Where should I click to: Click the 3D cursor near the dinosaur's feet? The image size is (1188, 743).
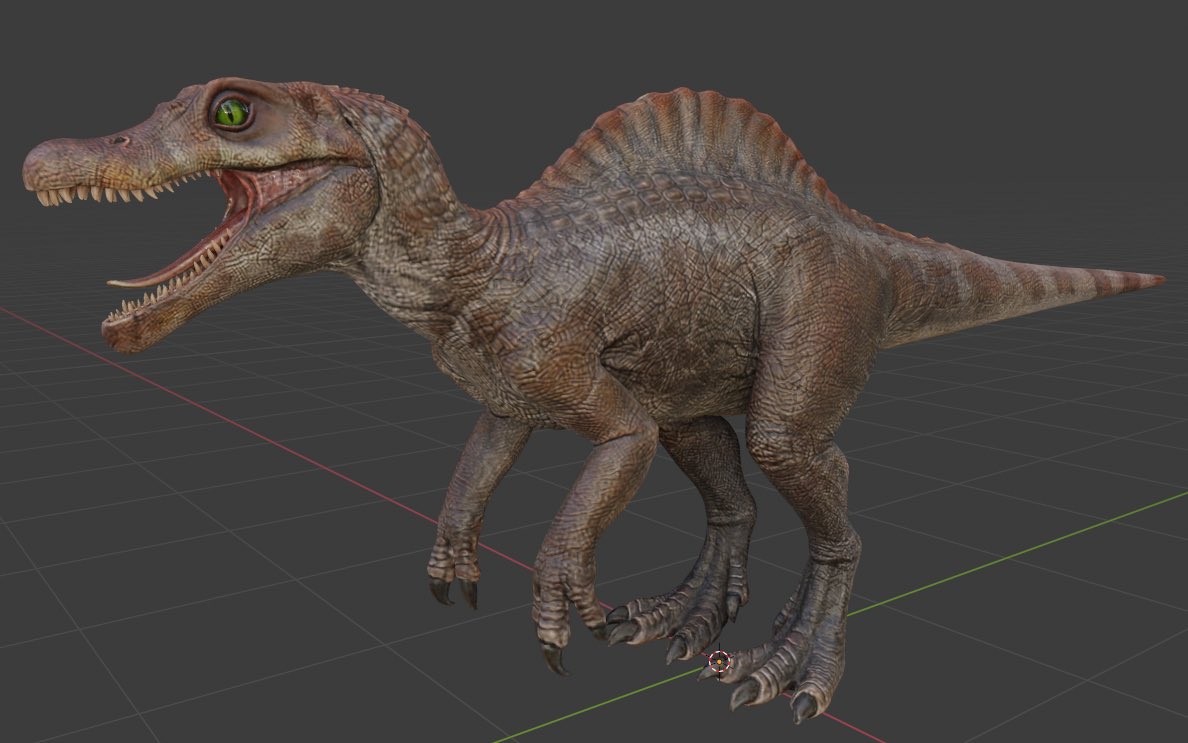[x=719, y=662]
